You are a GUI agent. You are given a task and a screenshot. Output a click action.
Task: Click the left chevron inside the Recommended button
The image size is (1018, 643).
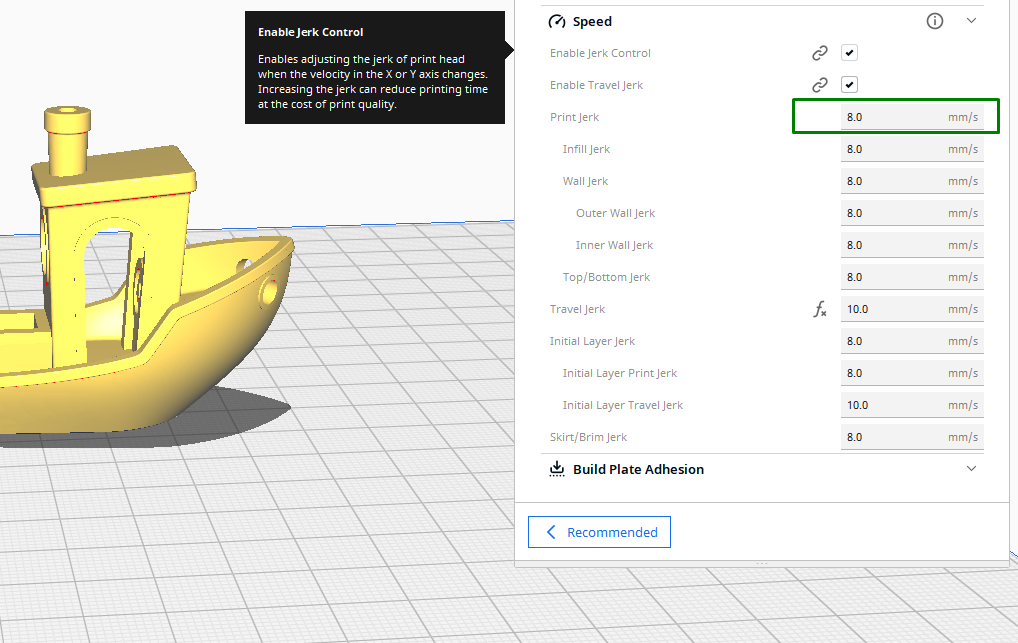550,532
